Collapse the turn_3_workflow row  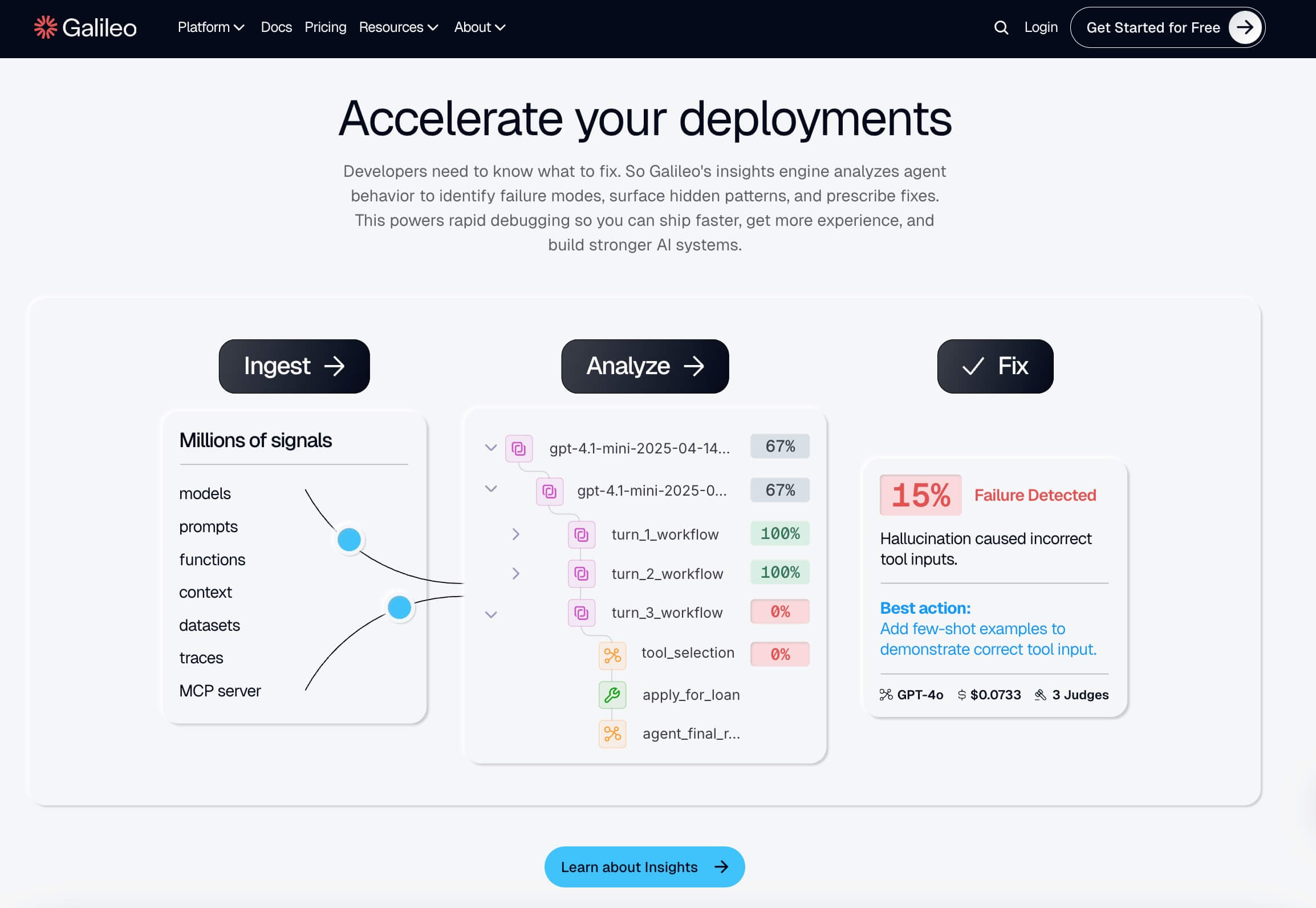[491, 614]
